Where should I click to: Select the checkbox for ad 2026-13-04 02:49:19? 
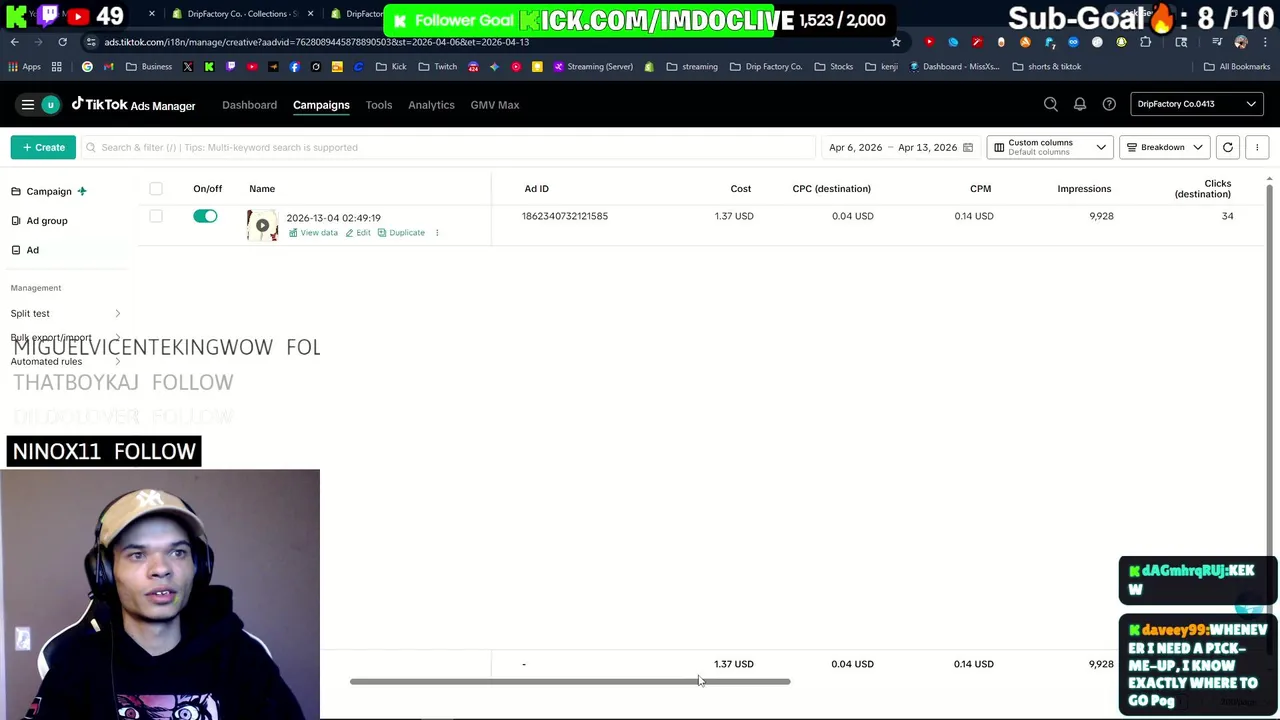coord(156,216)
